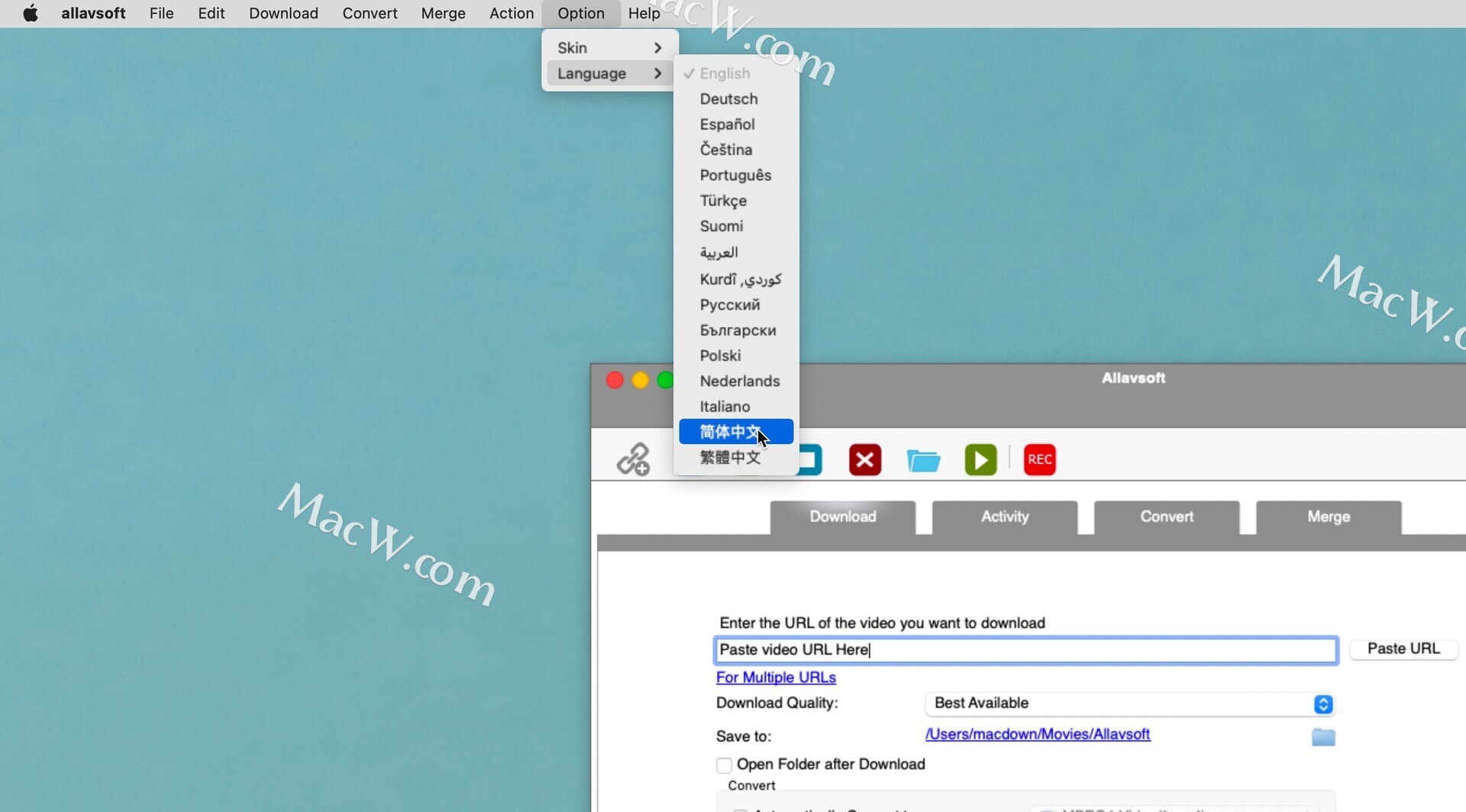This screenshot has height=812, width=1466.
Task: Minimize Allavsoft window with yellow button
Action: [641, 380]
